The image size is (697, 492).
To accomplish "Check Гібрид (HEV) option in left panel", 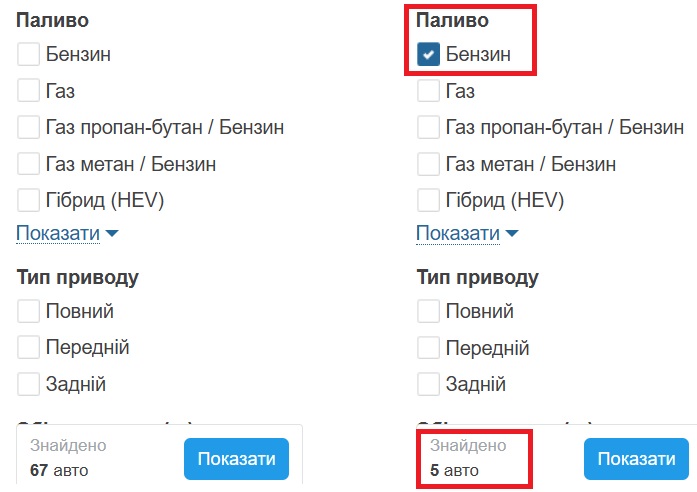I will (29, 200).
